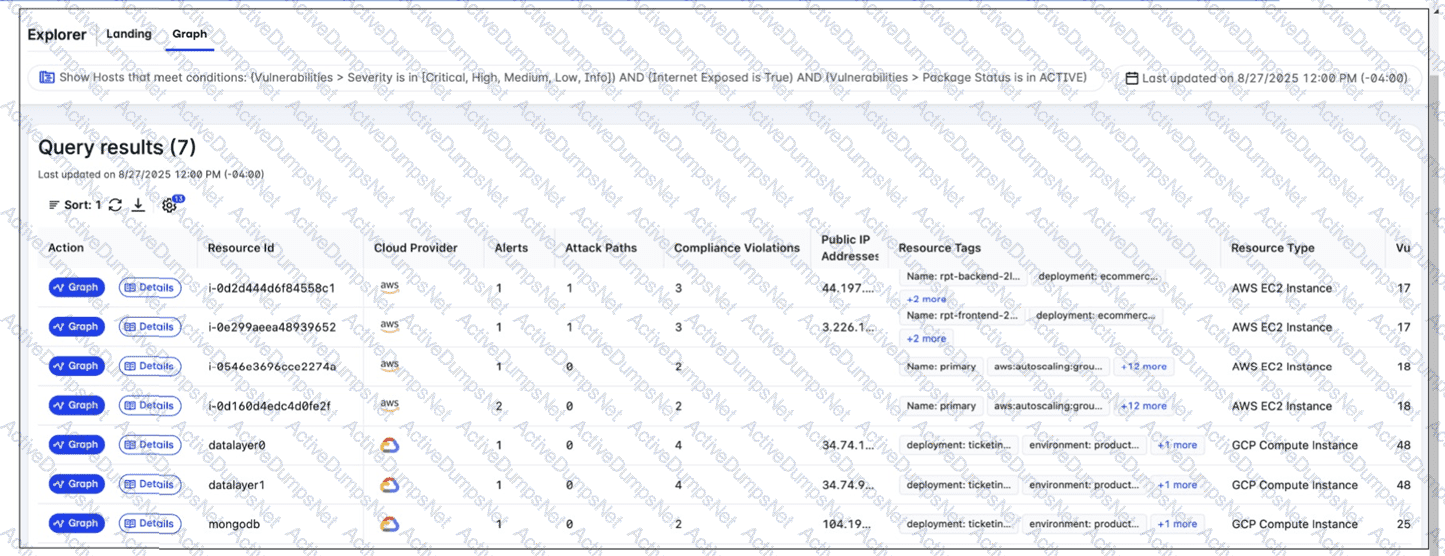This screenshot has height=556, width=1445.
Task: Click the query filter icon in search bar
Action: tap(47, 77)
